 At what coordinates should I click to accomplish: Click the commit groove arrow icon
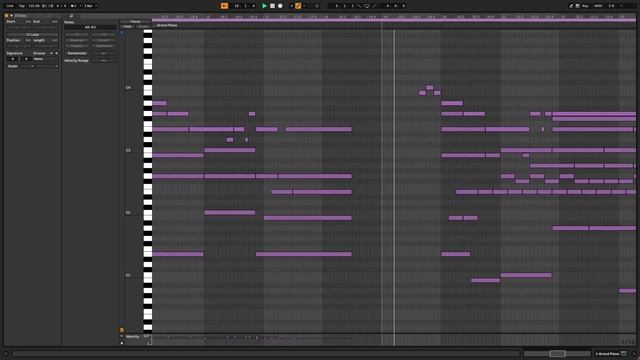click(x=56, y=53)
